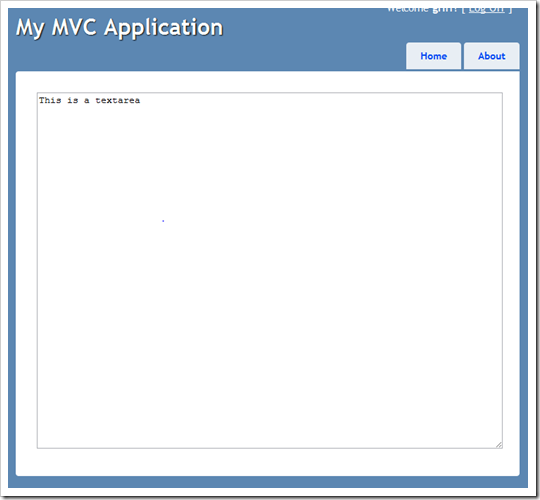Click the letter 'a' word in textarea

pos(87,101)
